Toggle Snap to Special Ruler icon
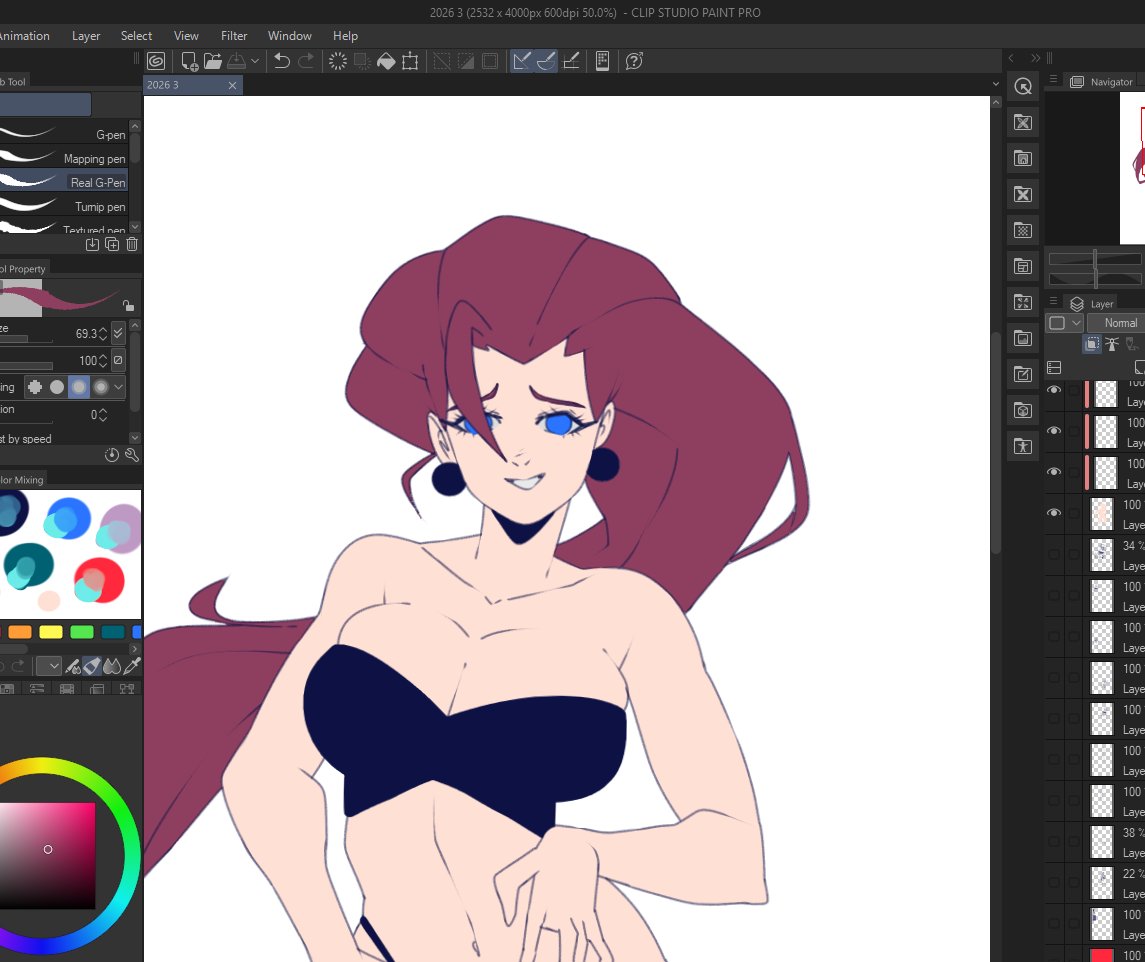 (x=546, y=61)
